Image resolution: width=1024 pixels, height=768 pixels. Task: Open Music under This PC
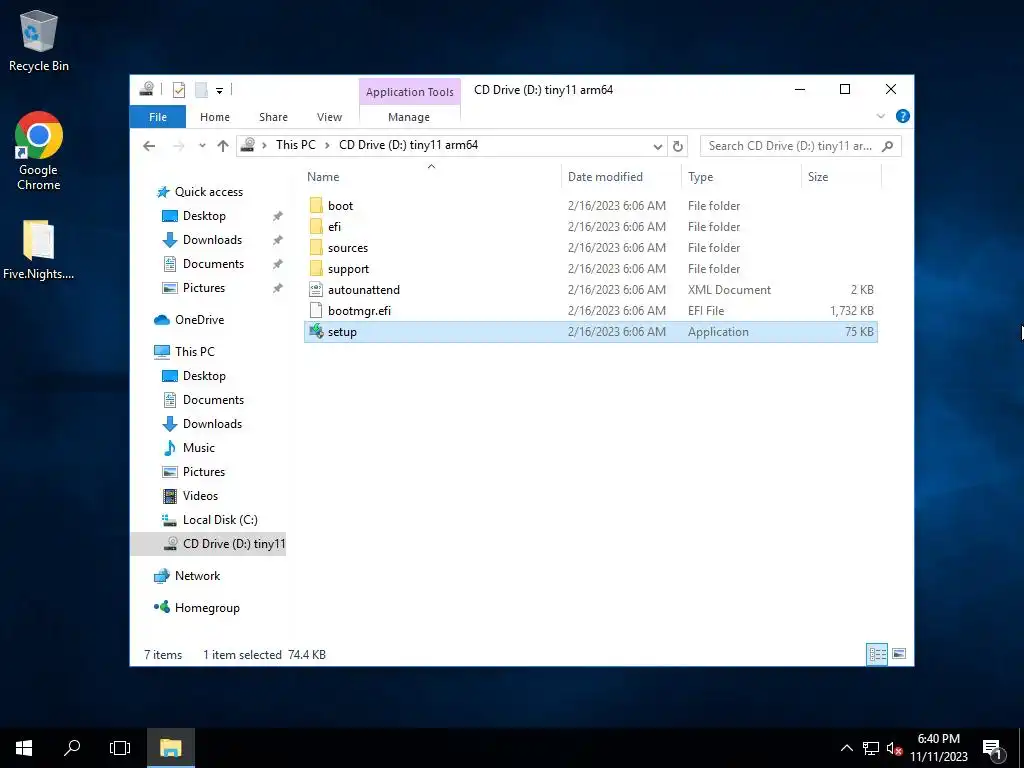[198, 448]
